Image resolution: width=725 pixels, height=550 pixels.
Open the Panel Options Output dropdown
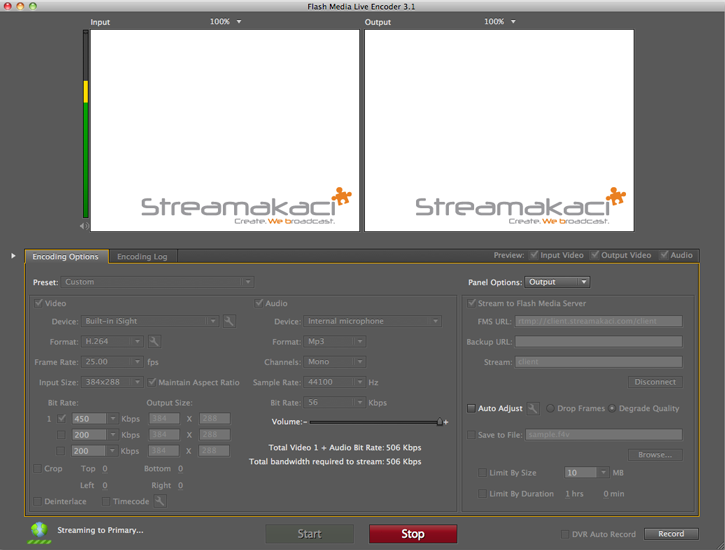click(x=557, y=282)
